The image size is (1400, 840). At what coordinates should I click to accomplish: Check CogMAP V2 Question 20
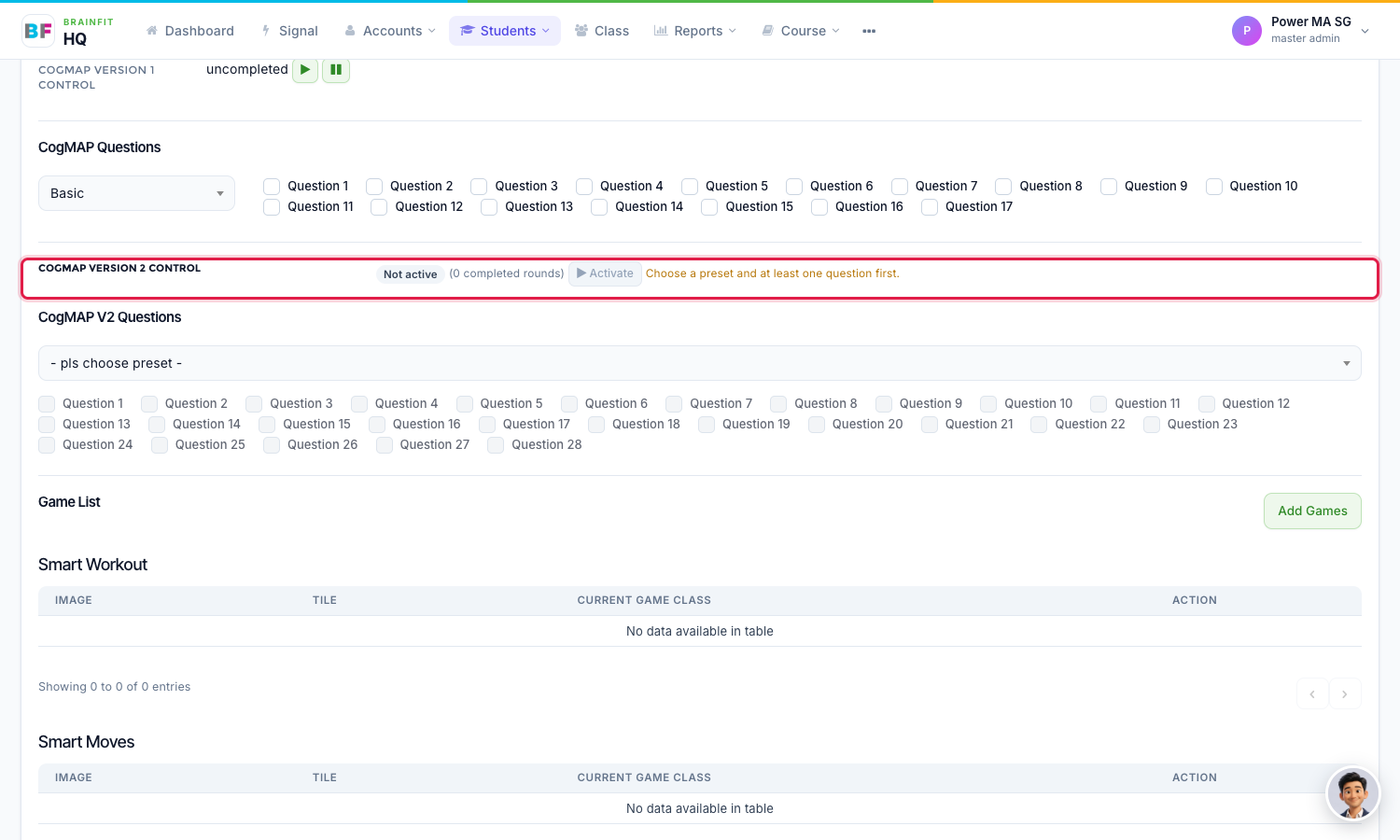817,425
